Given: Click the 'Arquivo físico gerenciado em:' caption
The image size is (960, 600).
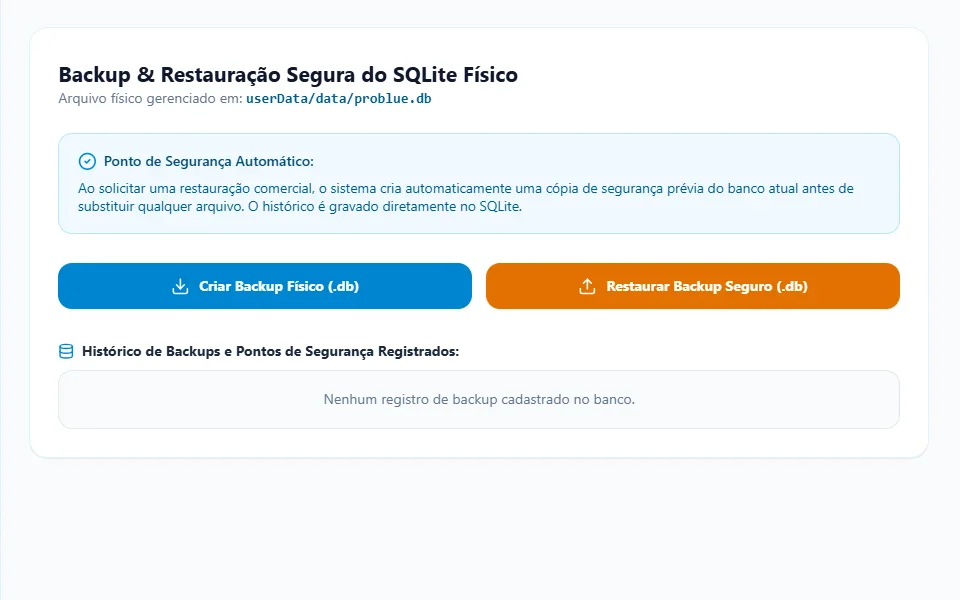Looking at the screenshot, I should (x=151, y=99).
